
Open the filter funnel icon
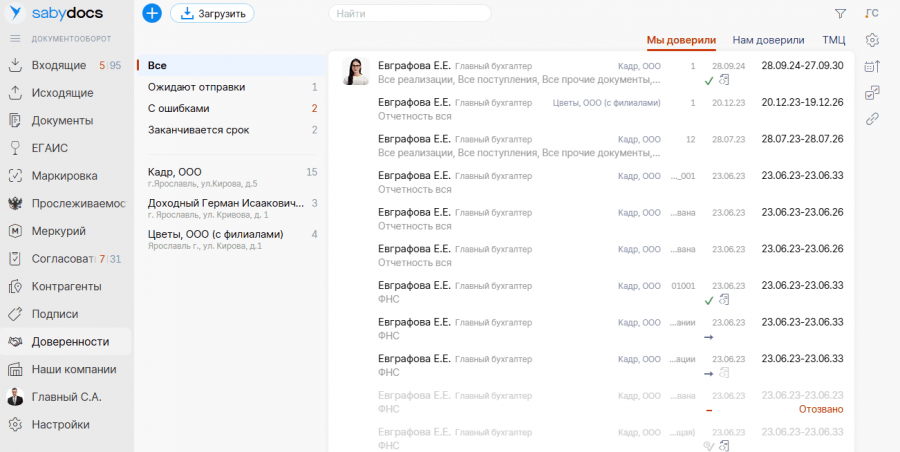point(840,14)
